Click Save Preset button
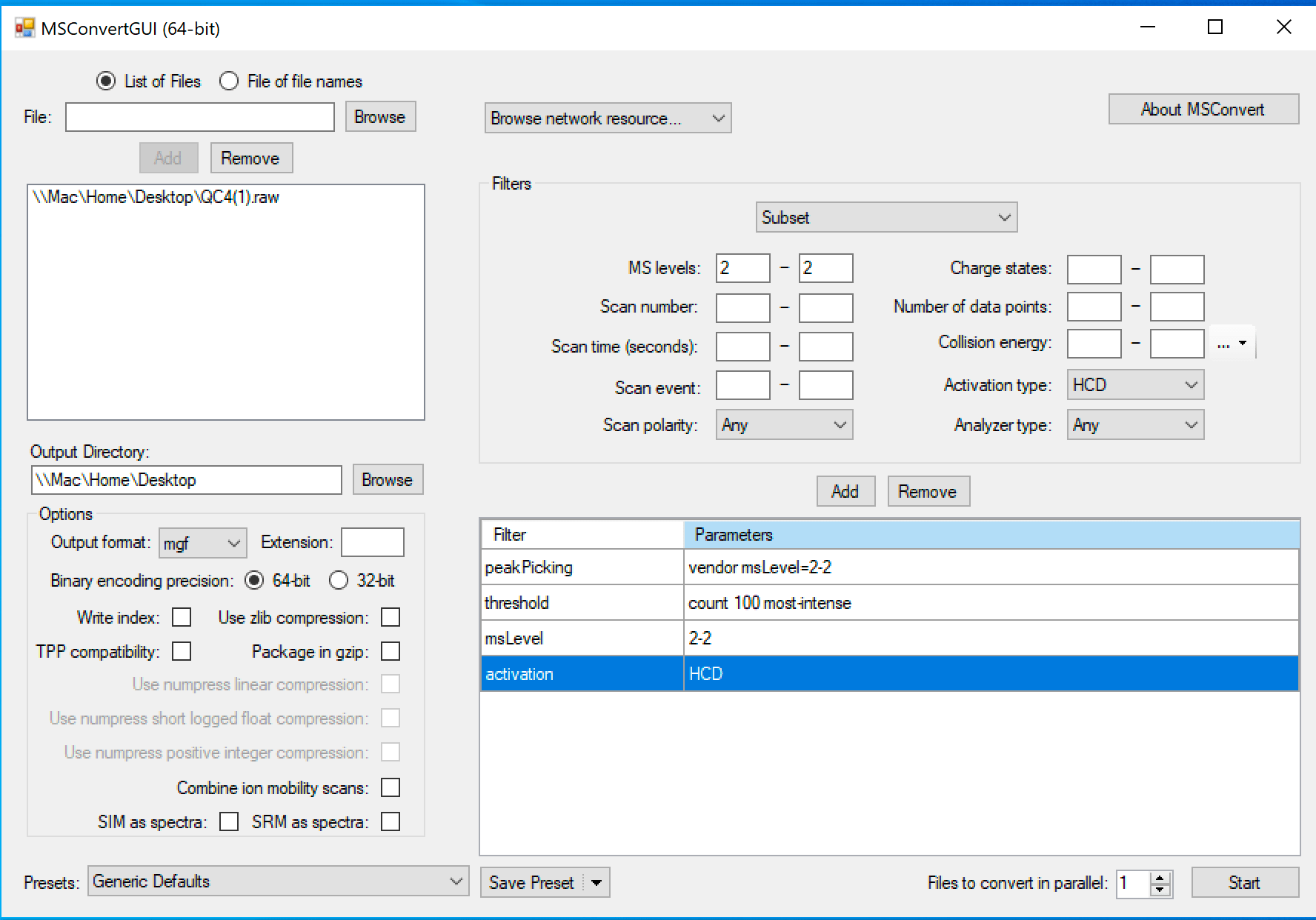 532,883
